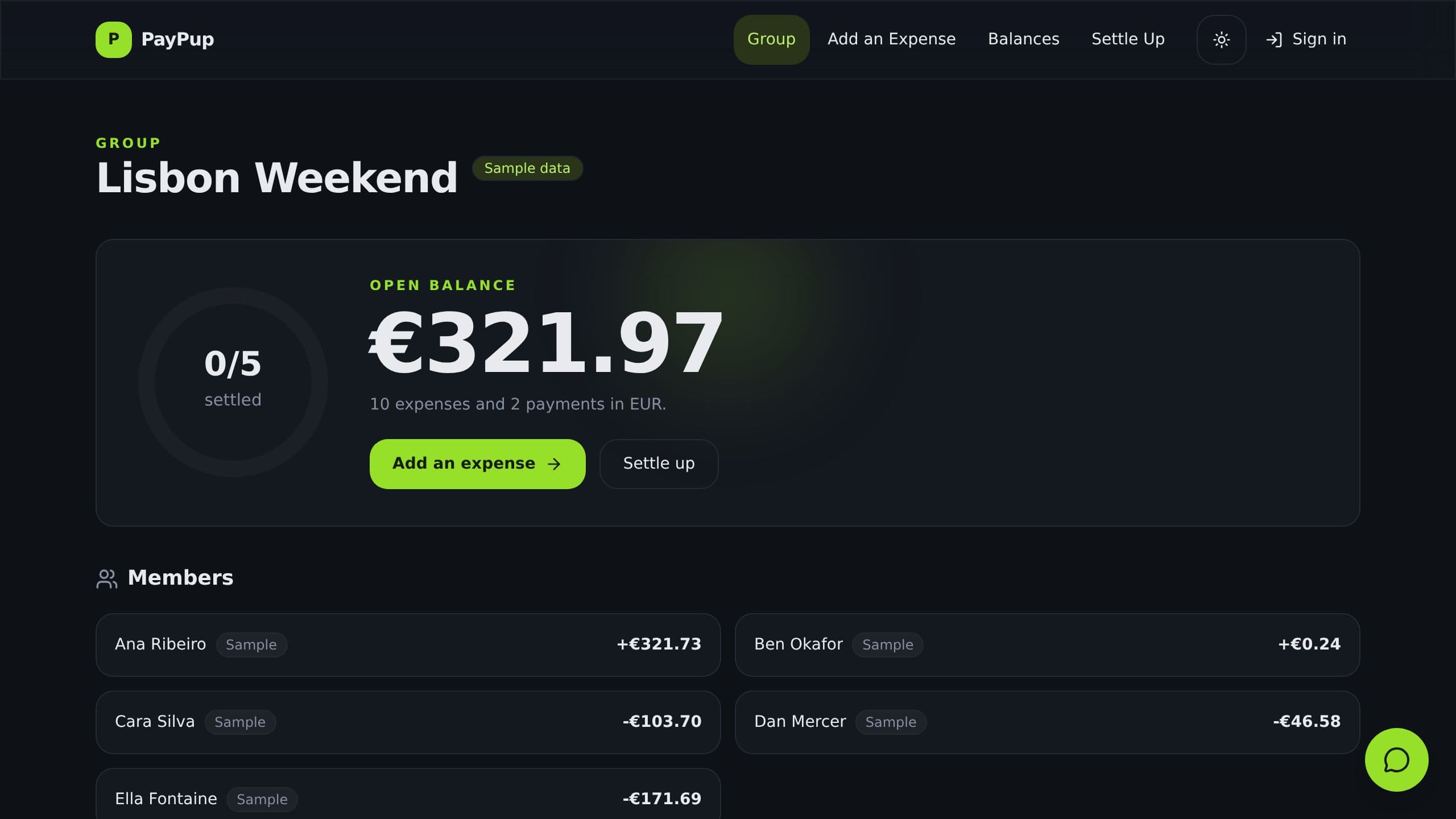Go to Balances in the navigation
The height and width of the screenshot is (819, 1456).
(1023, 39)
